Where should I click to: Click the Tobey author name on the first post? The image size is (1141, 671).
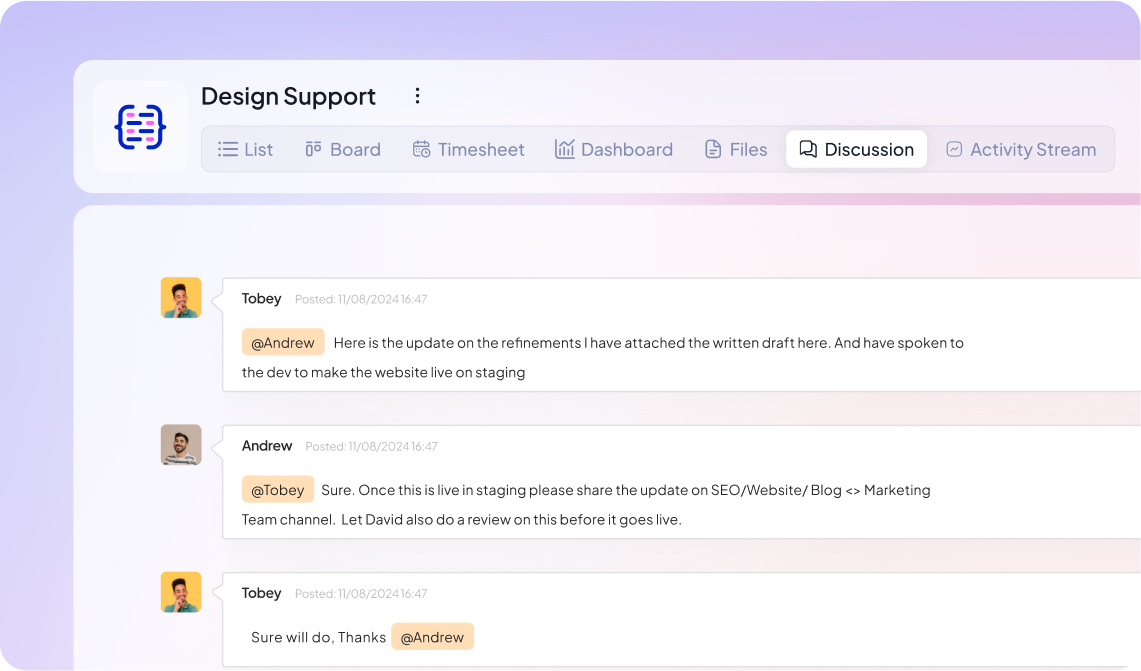click(x=261, y=298)
